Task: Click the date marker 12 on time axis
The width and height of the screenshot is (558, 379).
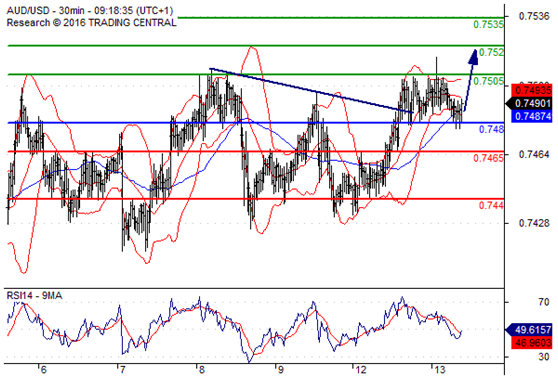Action: 360,370
